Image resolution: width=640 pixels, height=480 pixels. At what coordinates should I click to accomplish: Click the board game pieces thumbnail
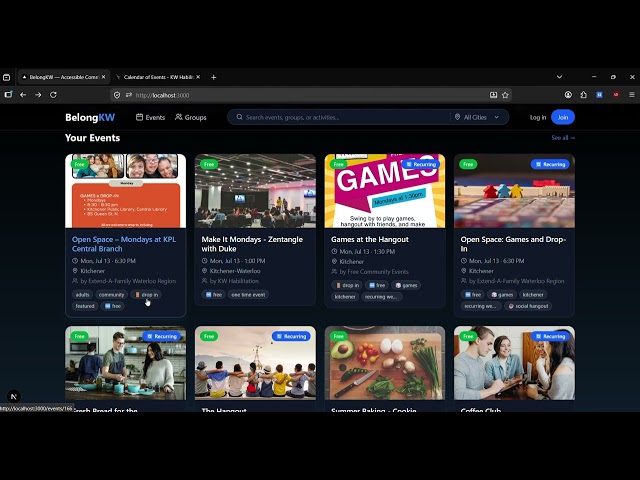(514, 191)
